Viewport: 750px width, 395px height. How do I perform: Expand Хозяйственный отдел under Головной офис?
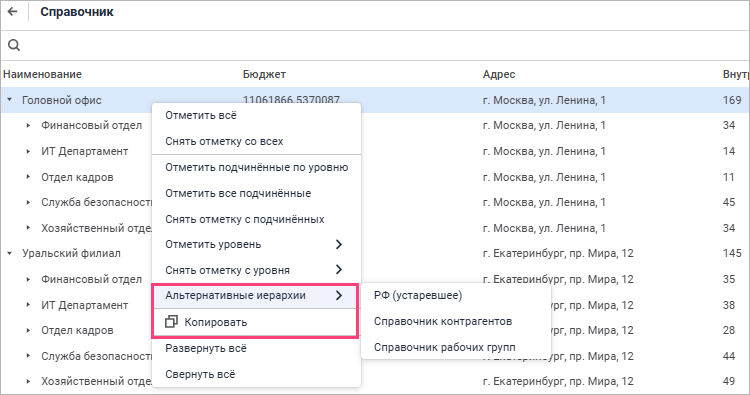(x=28, y=228)
